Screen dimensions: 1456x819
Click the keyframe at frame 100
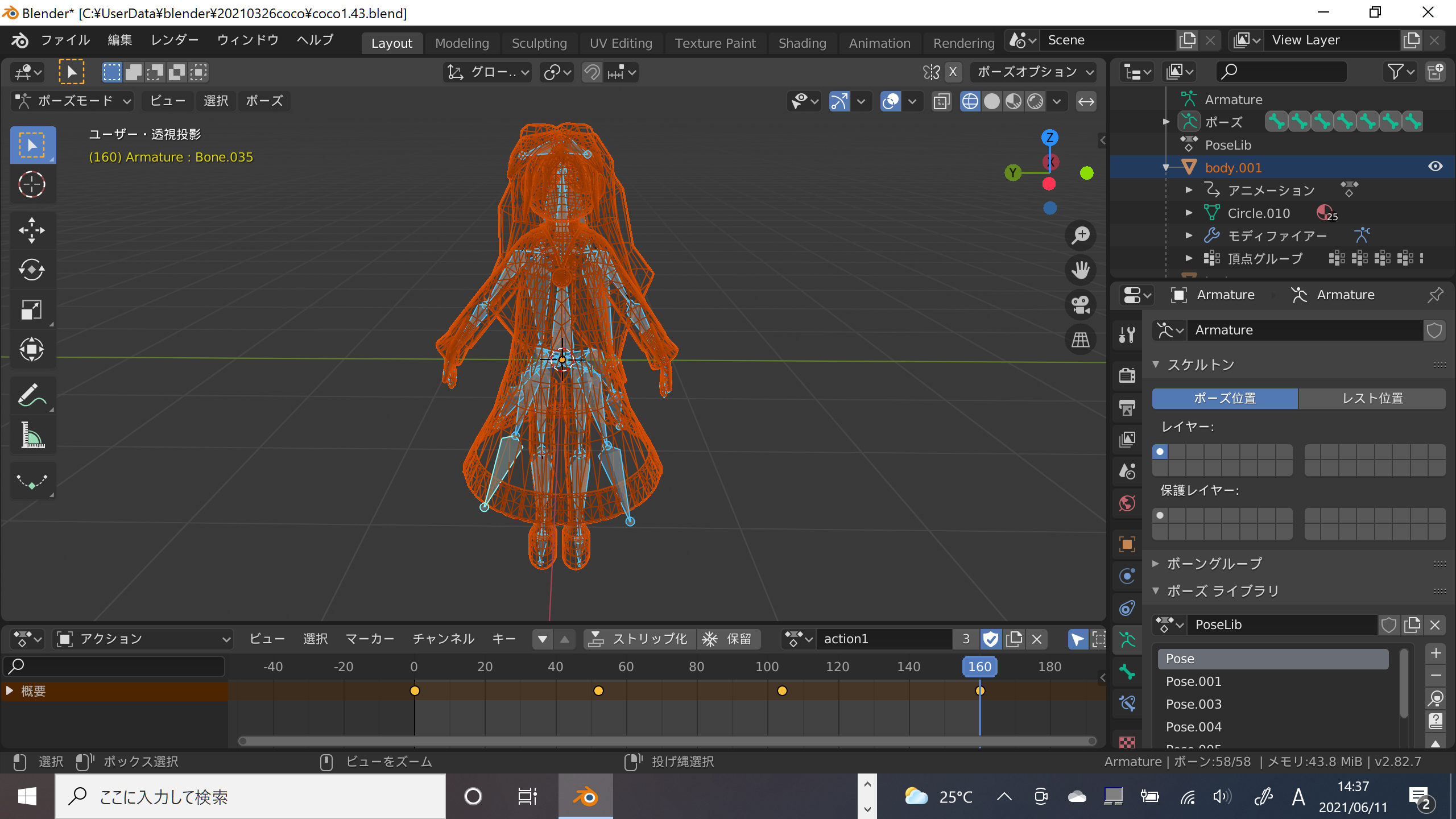(x=782, y=691)
